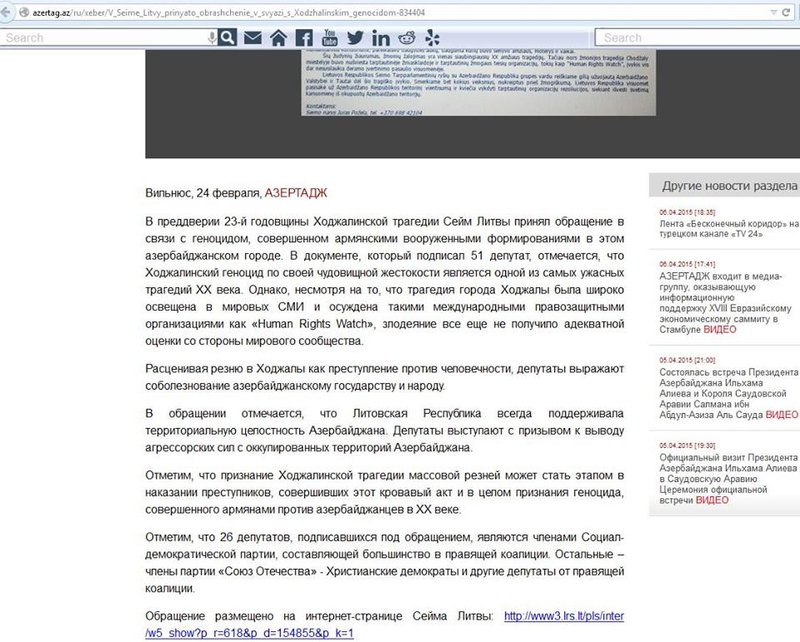Screen dimensions: 800x642
Task: Go to the home icon in toolbar
Action: pyautogui.click(x=278, y=38)
